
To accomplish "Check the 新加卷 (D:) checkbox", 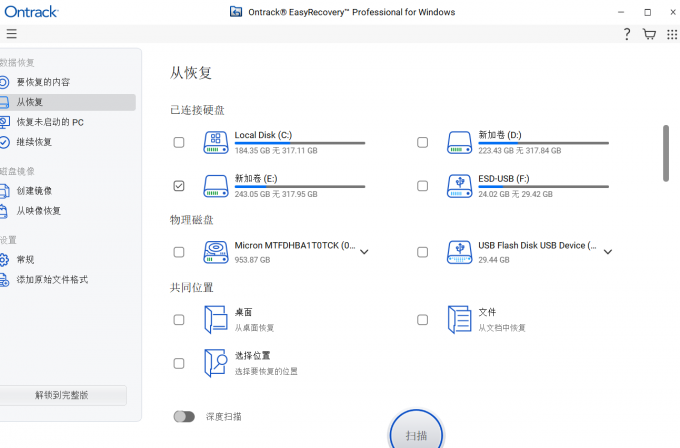I will (x=422, y=142).
